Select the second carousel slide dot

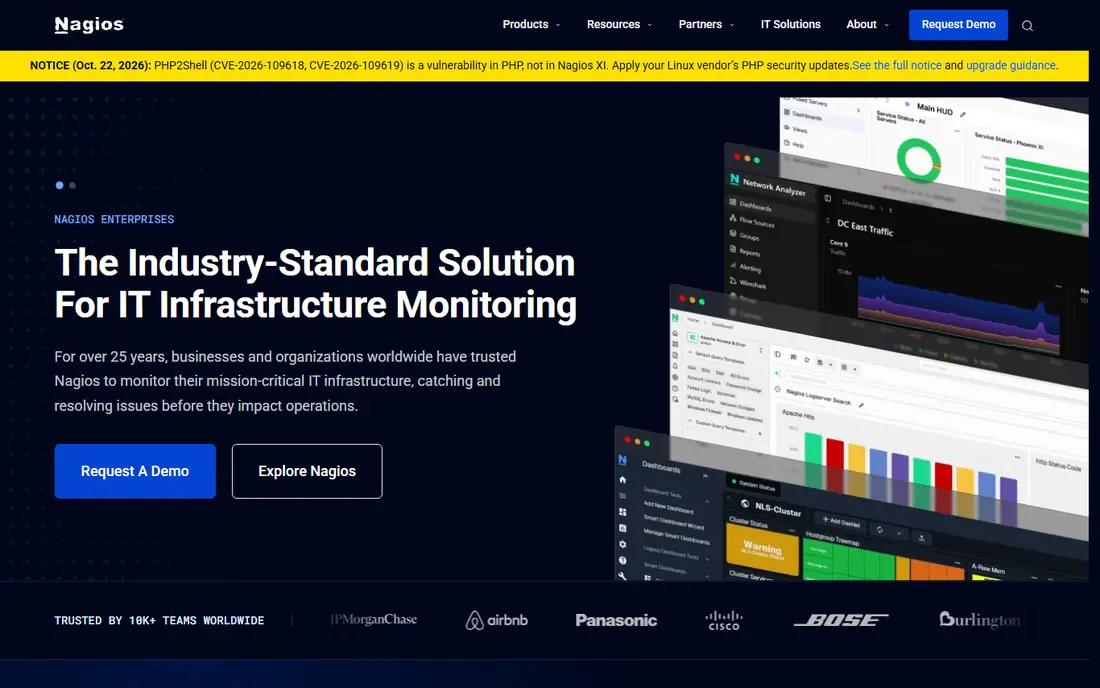[x=72, y=185]
